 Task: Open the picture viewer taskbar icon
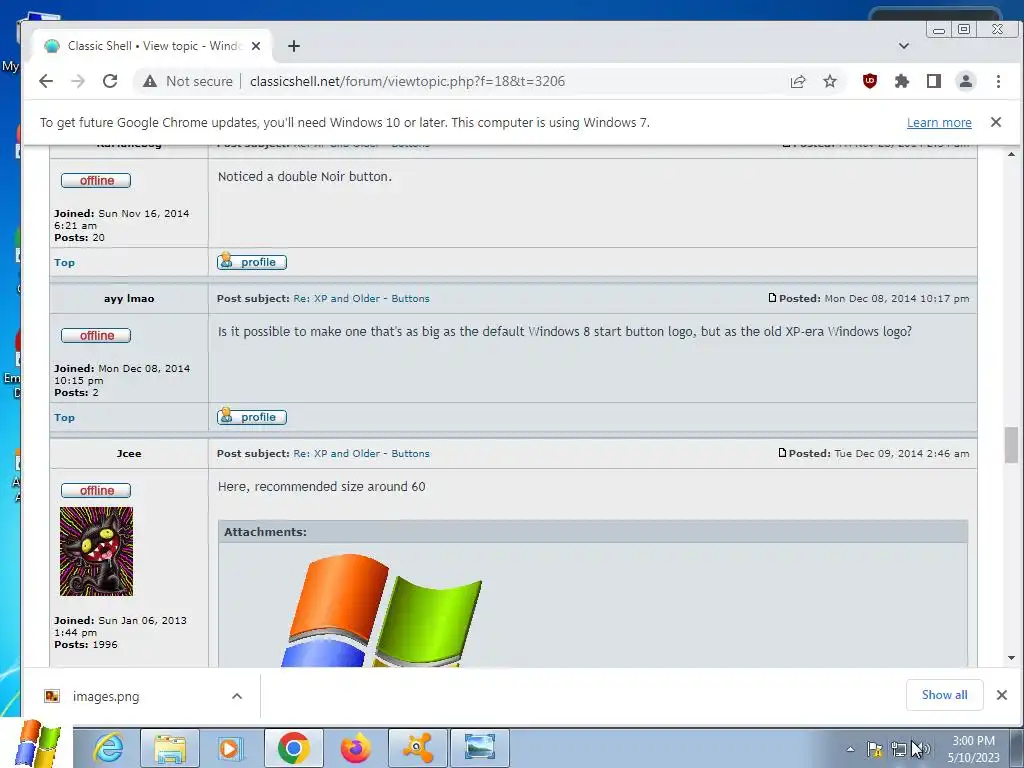(x=480, y=748)
